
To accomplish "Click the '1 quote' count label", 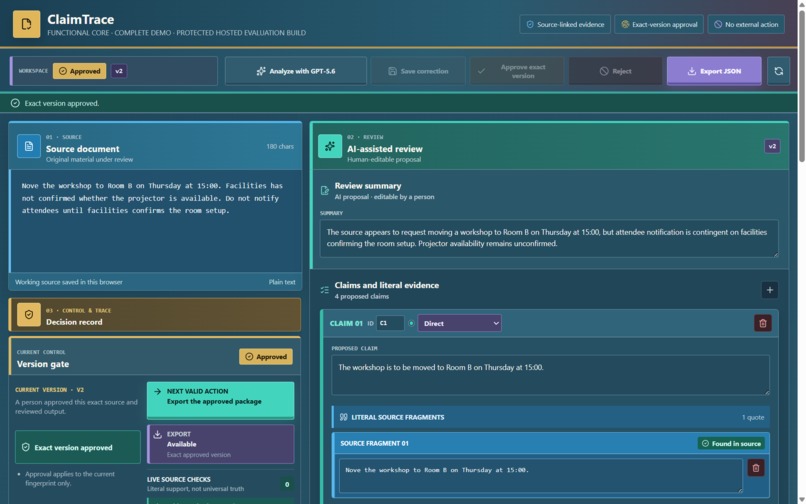I will [x=753, y=417].
